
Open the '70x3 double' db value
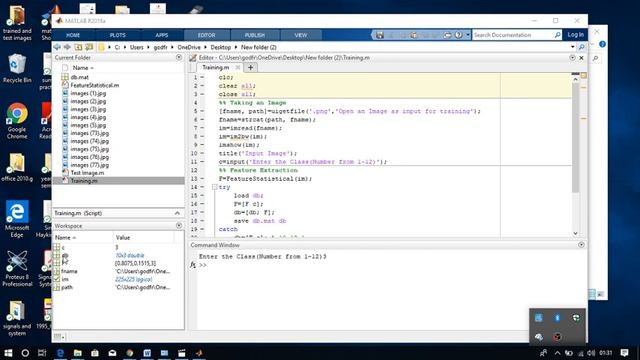(129, 256)
